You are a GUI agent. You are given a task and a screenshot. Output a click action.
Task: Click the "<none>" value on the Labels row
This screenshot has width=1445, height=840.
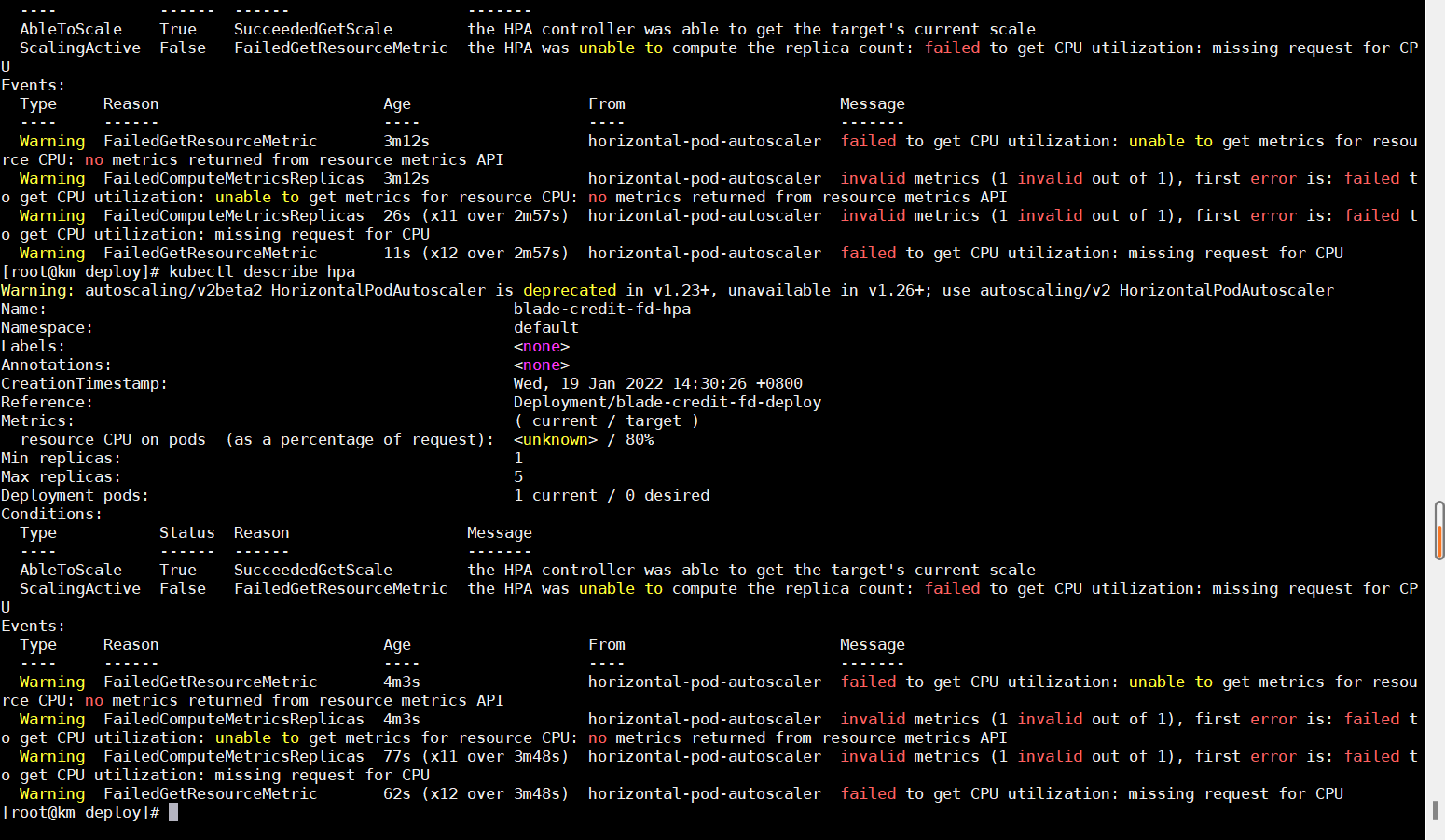(x=542, y=346)
